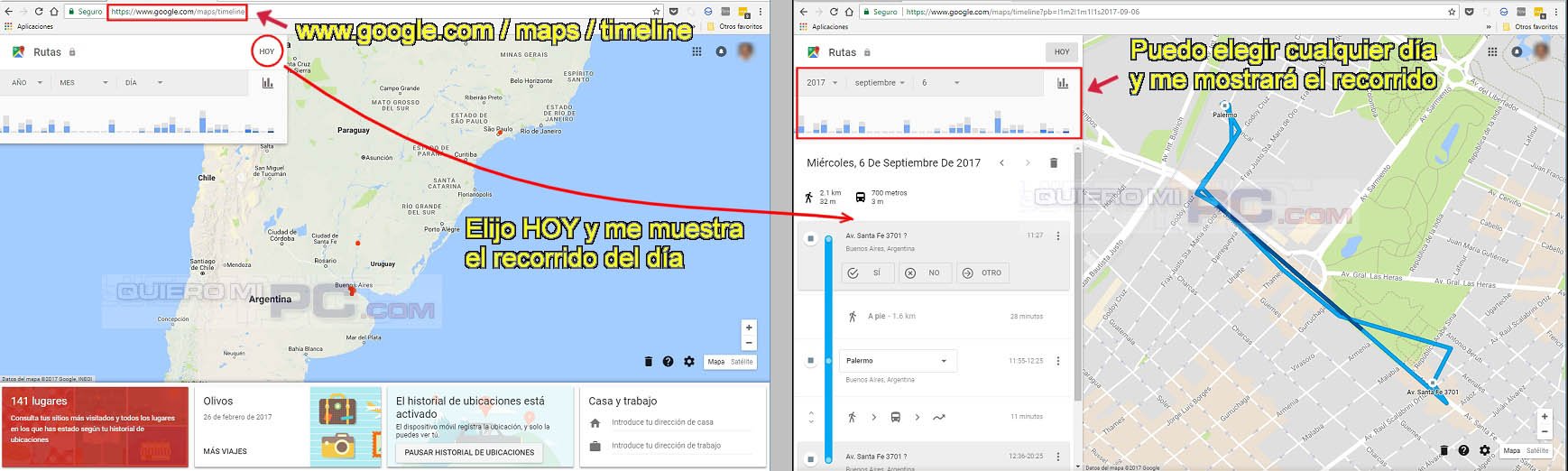
Task: Click HOY button in right window
Action: click(1062, 51)
